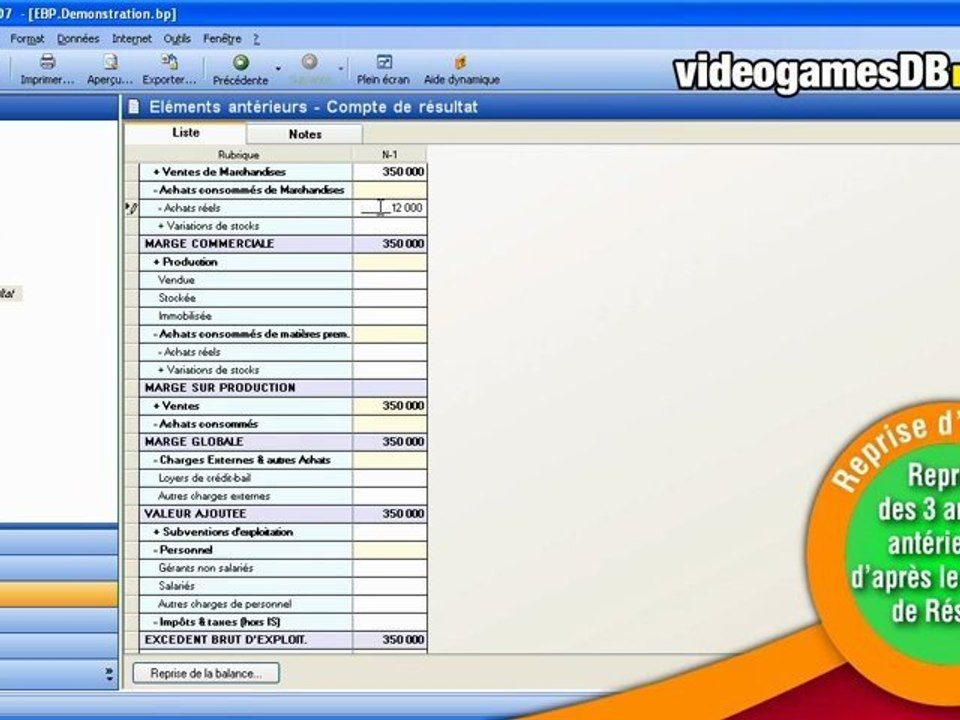960x720 pixels.
Task: Click the Reprise de la balance button
Action: pos(206,673)
